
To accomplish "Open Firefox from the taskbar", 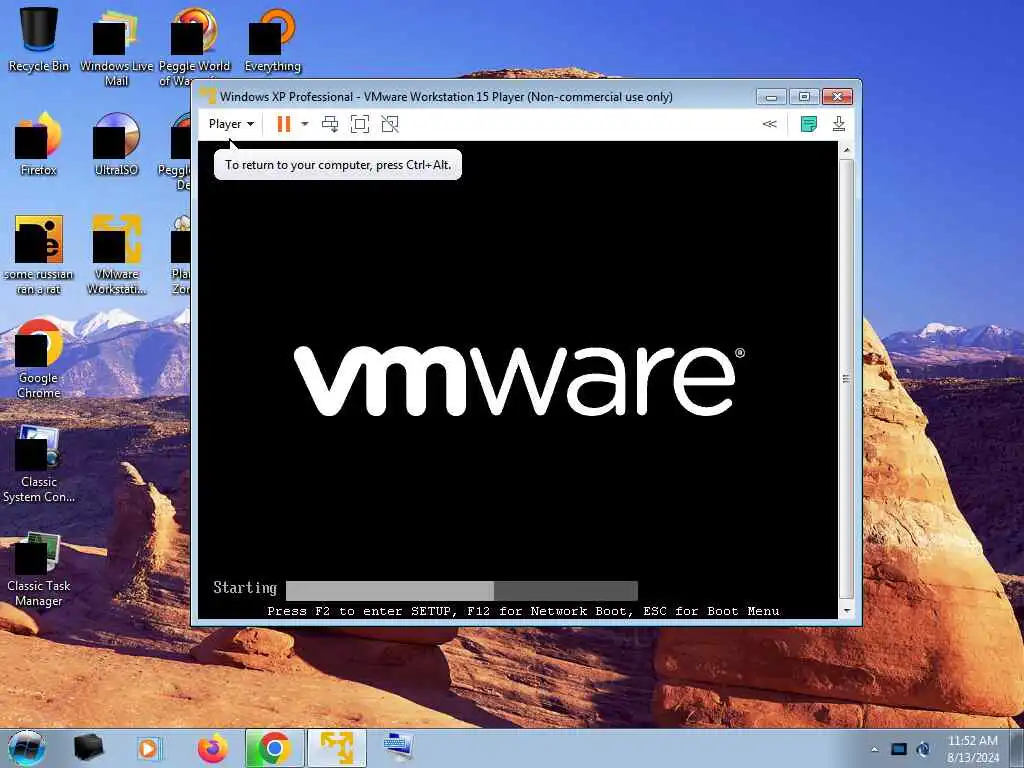I will pos(212,748).
